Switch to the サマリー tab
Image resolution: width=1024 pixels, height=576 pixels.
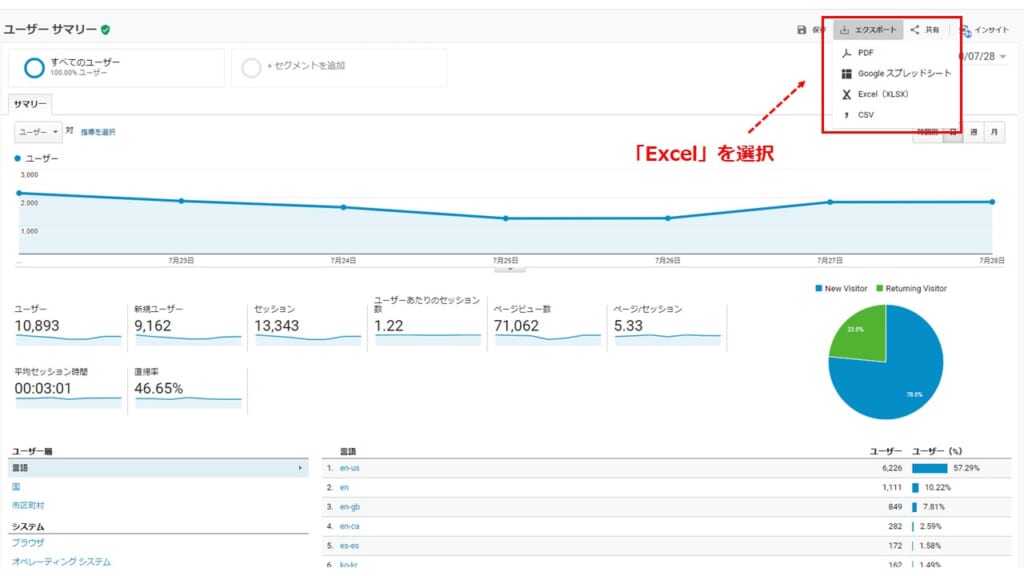(30, 104)
